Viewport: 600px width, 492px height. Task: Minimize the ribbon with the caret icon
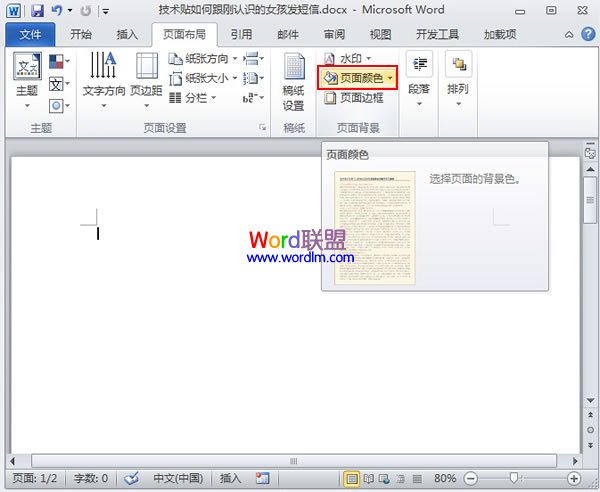pos(569,35)
